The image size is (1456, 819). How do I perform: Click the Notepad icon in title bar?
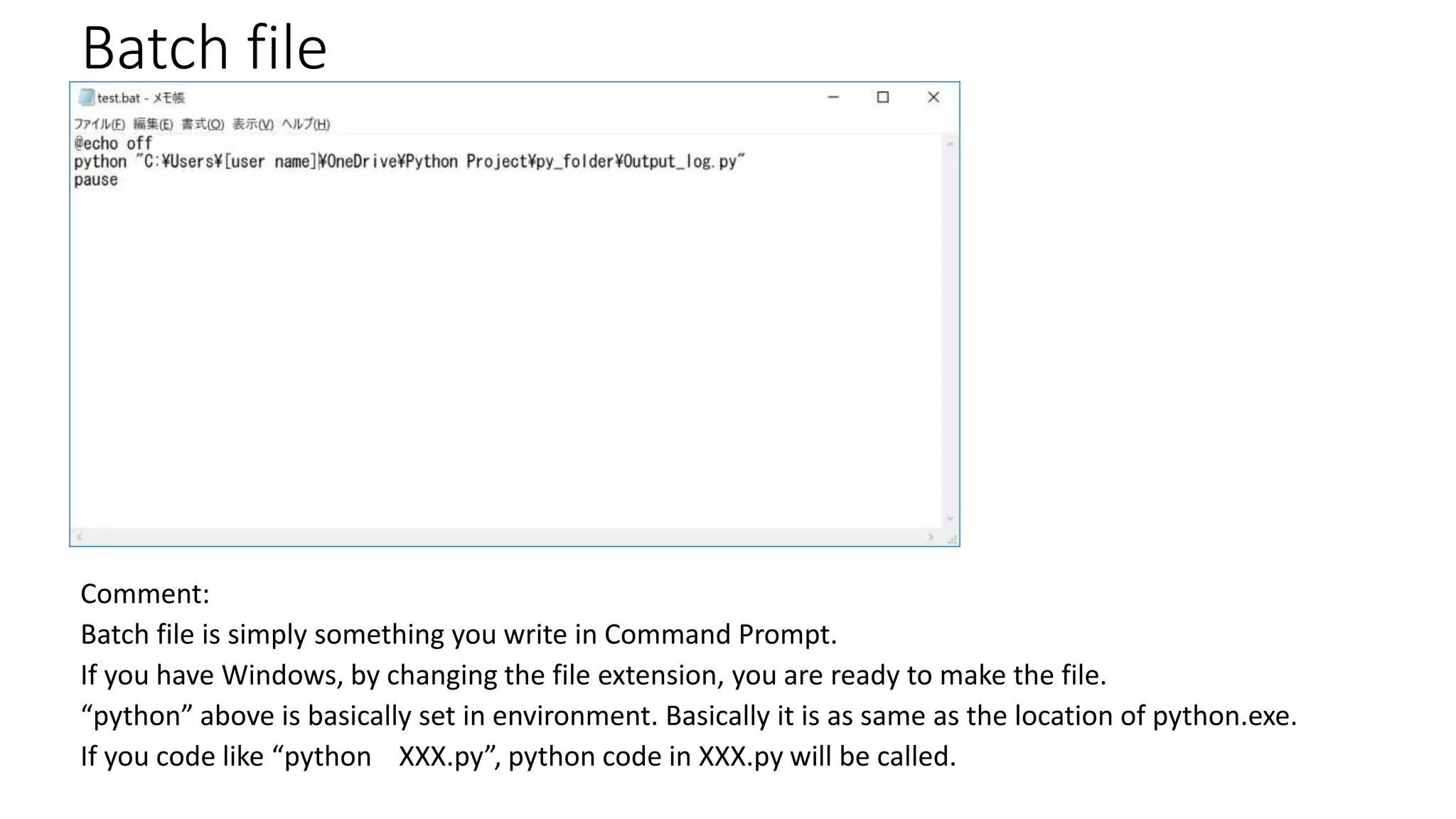click(87, 97)
